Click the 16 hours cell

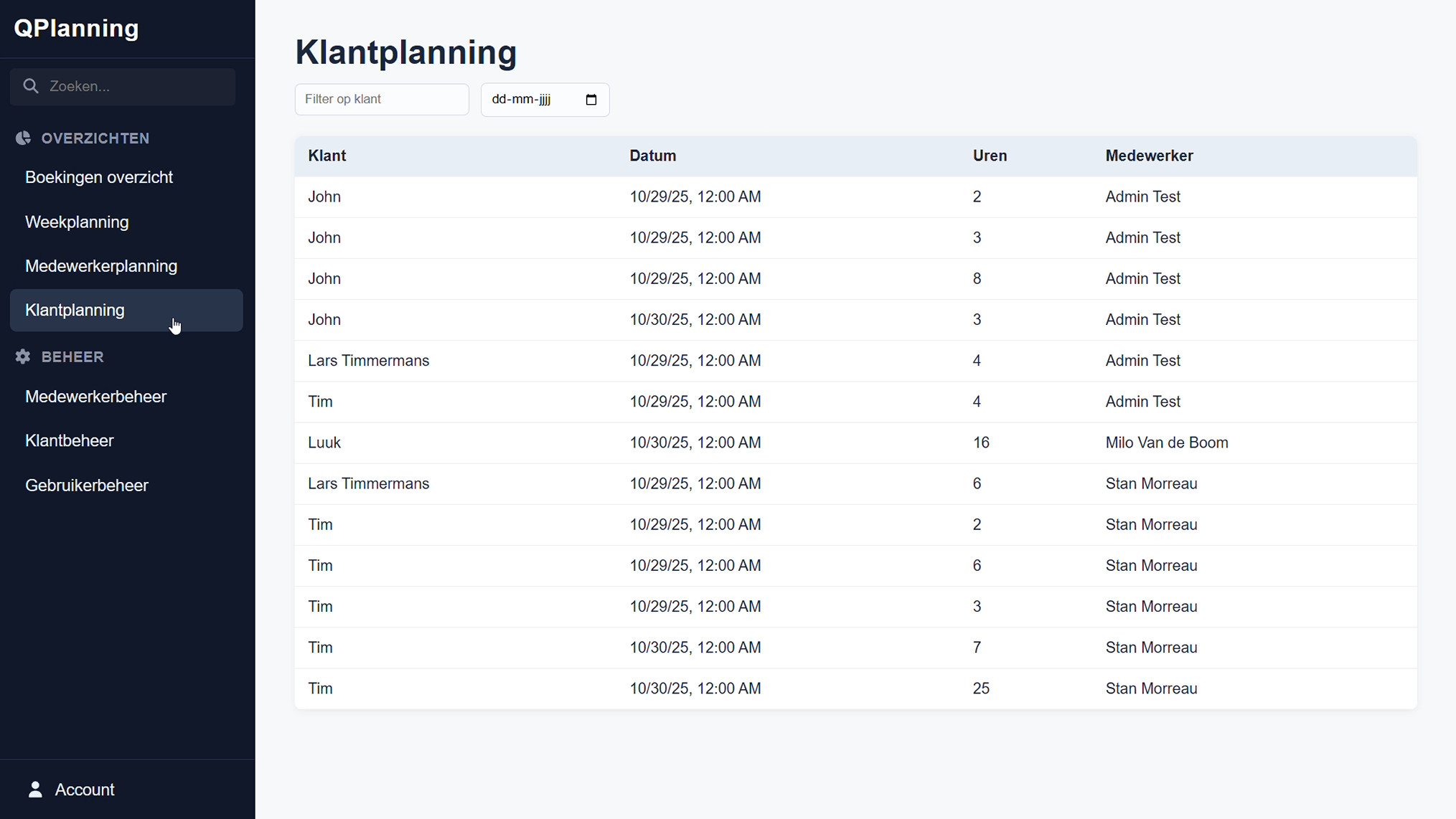[981, 442]
